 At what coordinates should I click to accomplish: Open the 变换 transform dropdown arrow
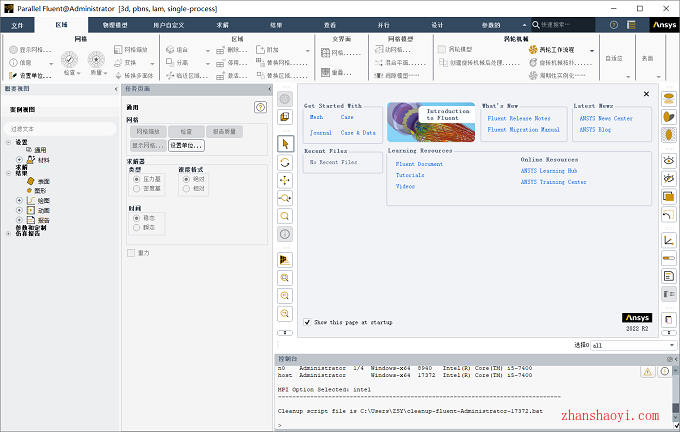[x=152, y=63]
